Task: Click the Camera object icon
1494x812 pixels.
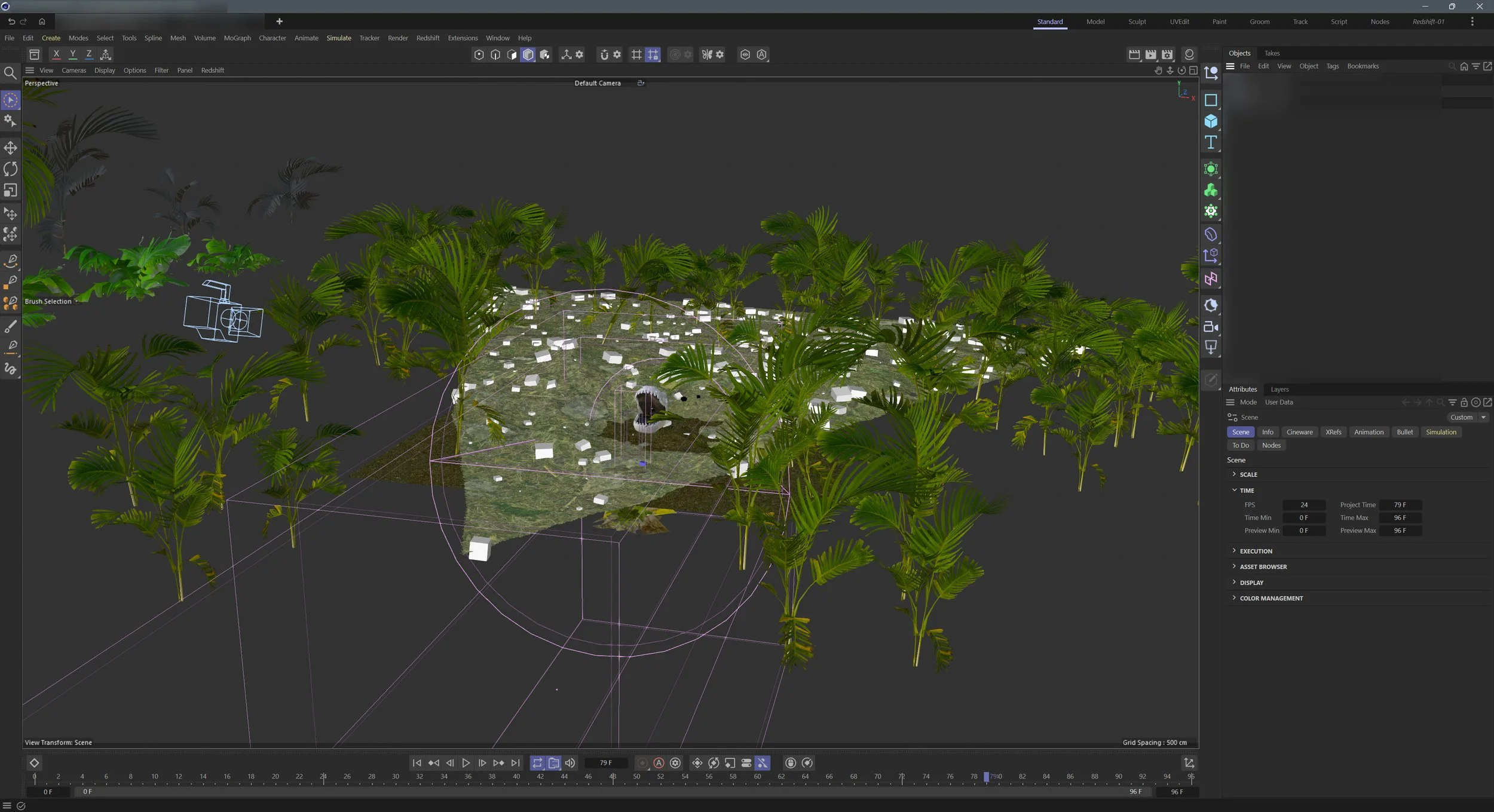Action: [1211, 327]
